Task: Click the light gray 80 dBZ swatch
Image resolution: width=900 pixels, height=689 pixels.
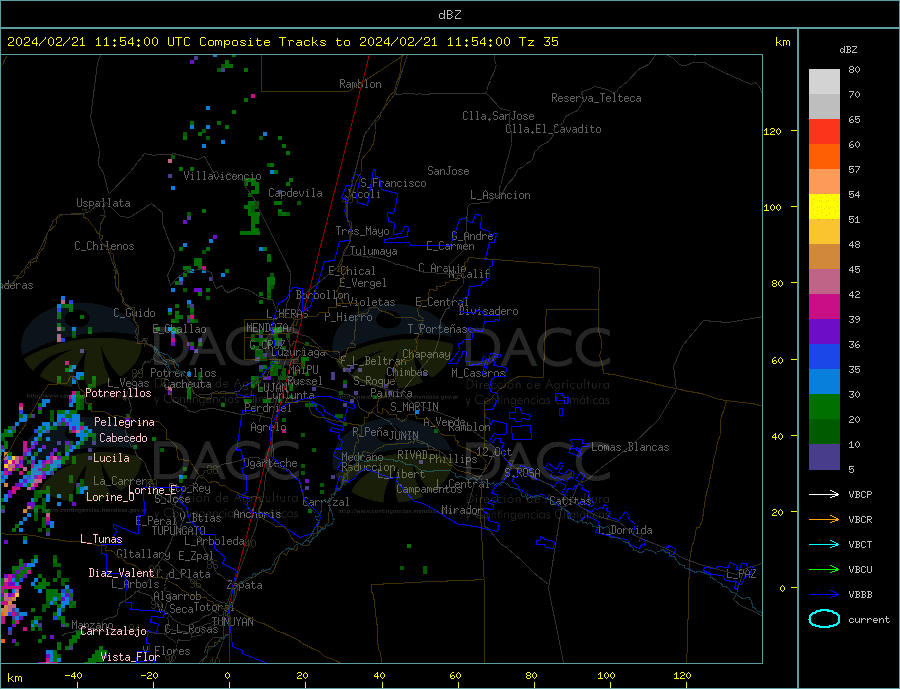Action: pyautogui.click(x=824, y=82)
